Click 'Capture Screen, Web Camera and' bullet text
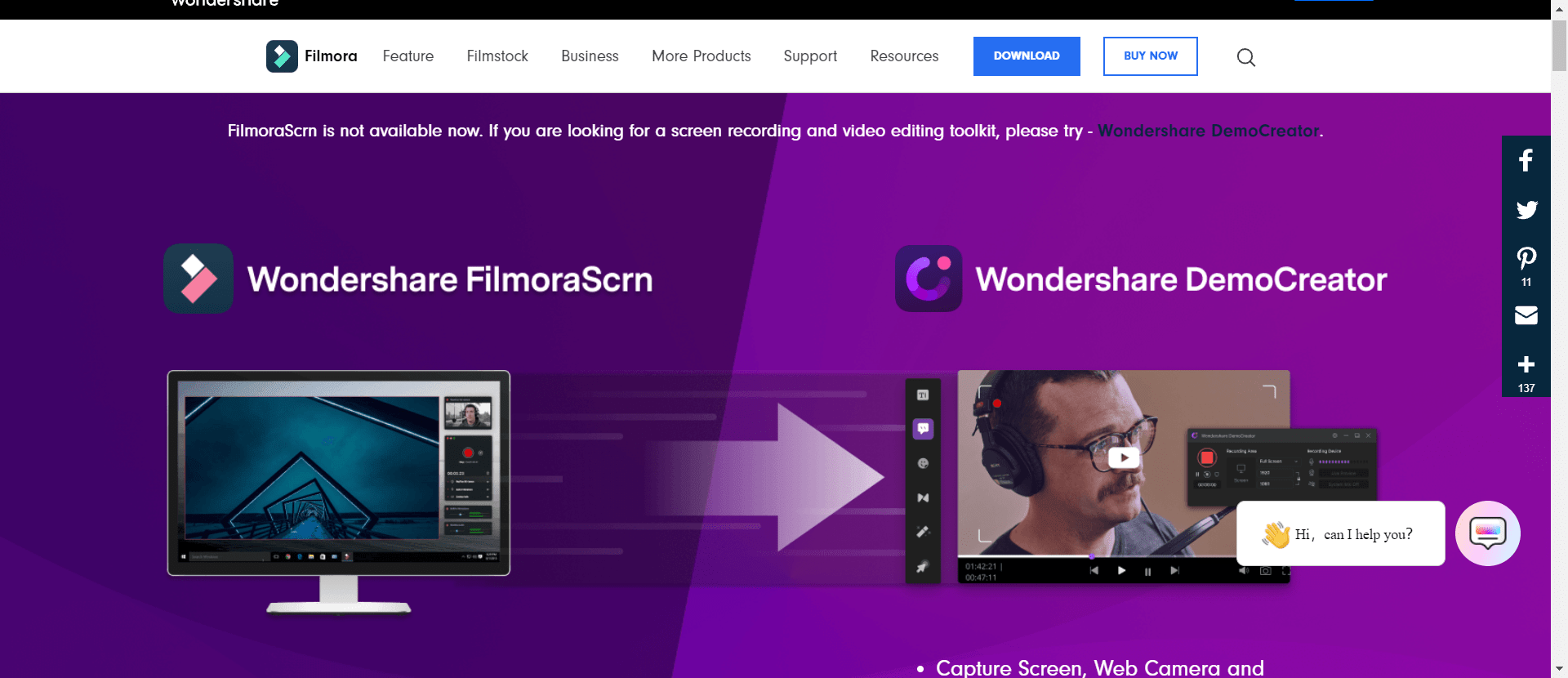The image size is (1568, 678). pos(1099,667)
